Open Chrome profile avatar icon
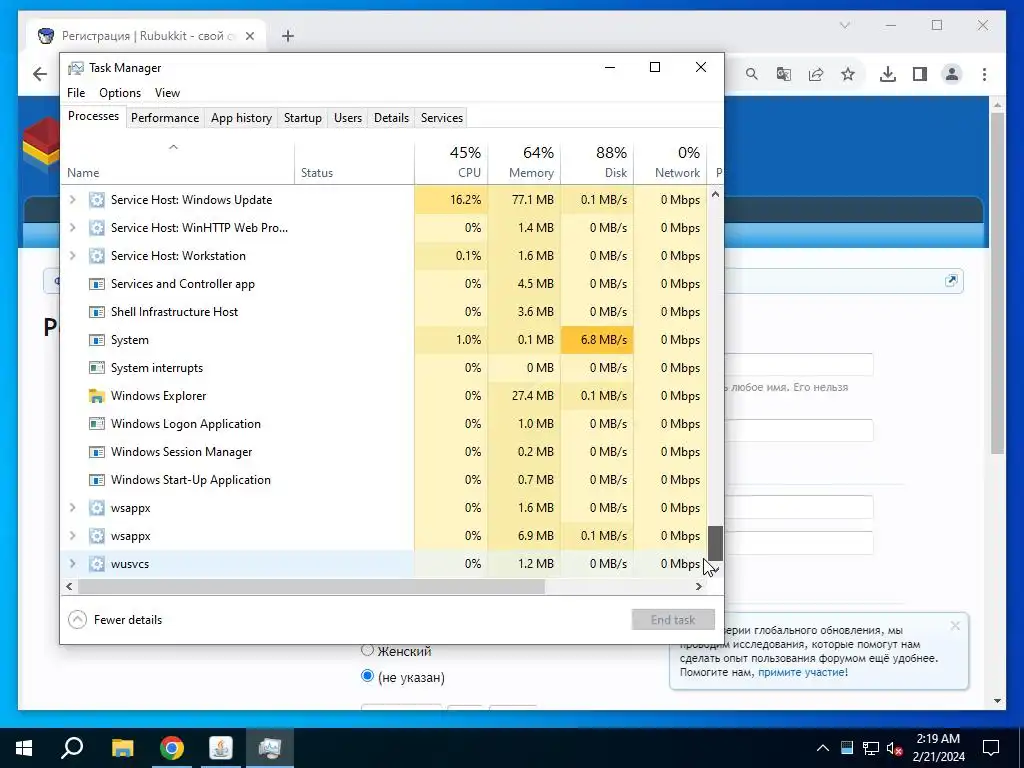This screenshot has width=1024, height=768. click(x=952, y=74)
